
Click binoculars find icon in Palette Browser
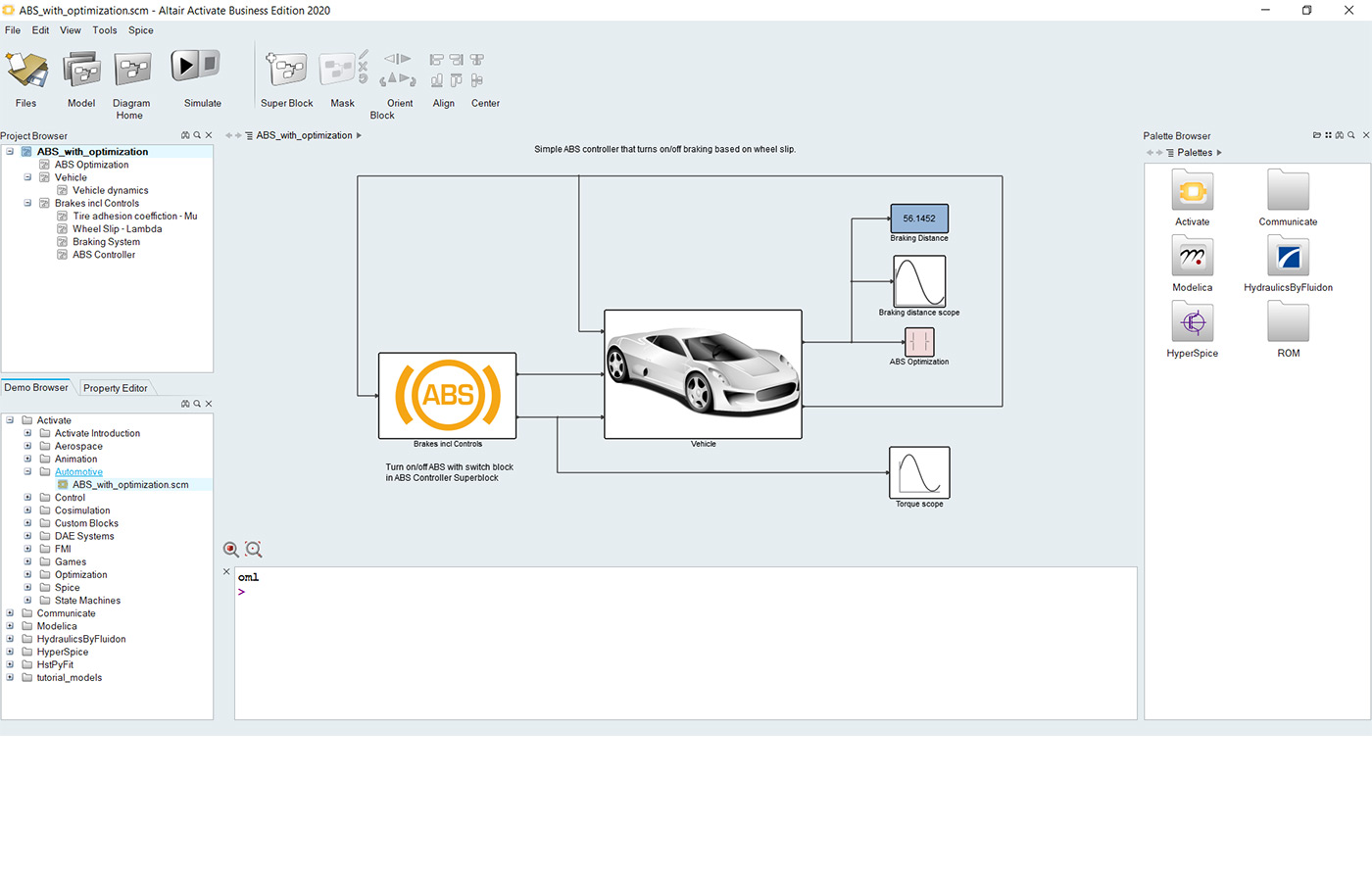1340,135
